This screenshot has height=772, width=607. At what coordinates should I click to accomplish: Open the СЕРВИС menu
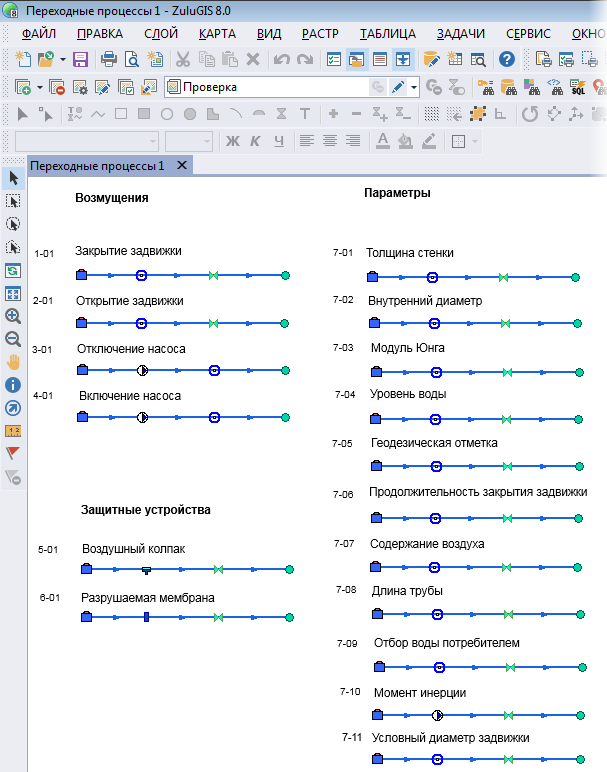tap(528, 33)
